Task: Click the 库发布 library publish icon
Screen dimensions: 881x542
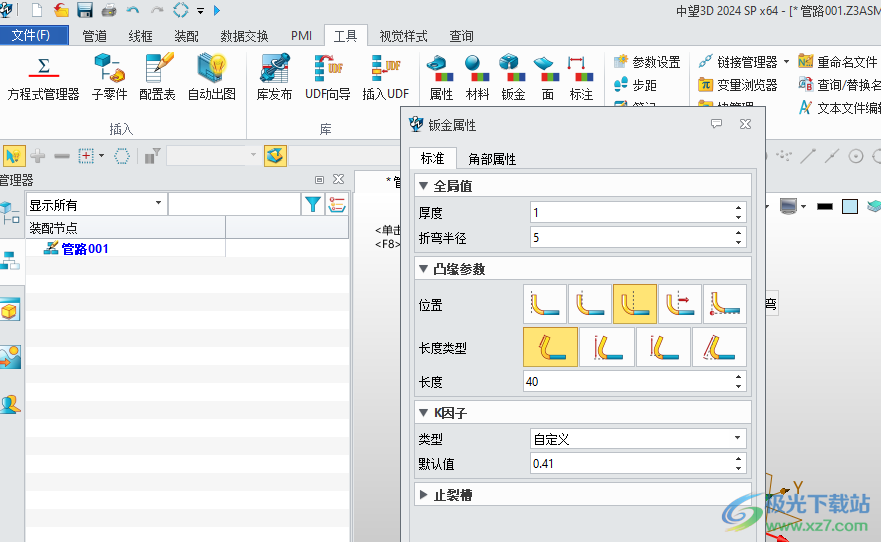Action: coord(274,78)
